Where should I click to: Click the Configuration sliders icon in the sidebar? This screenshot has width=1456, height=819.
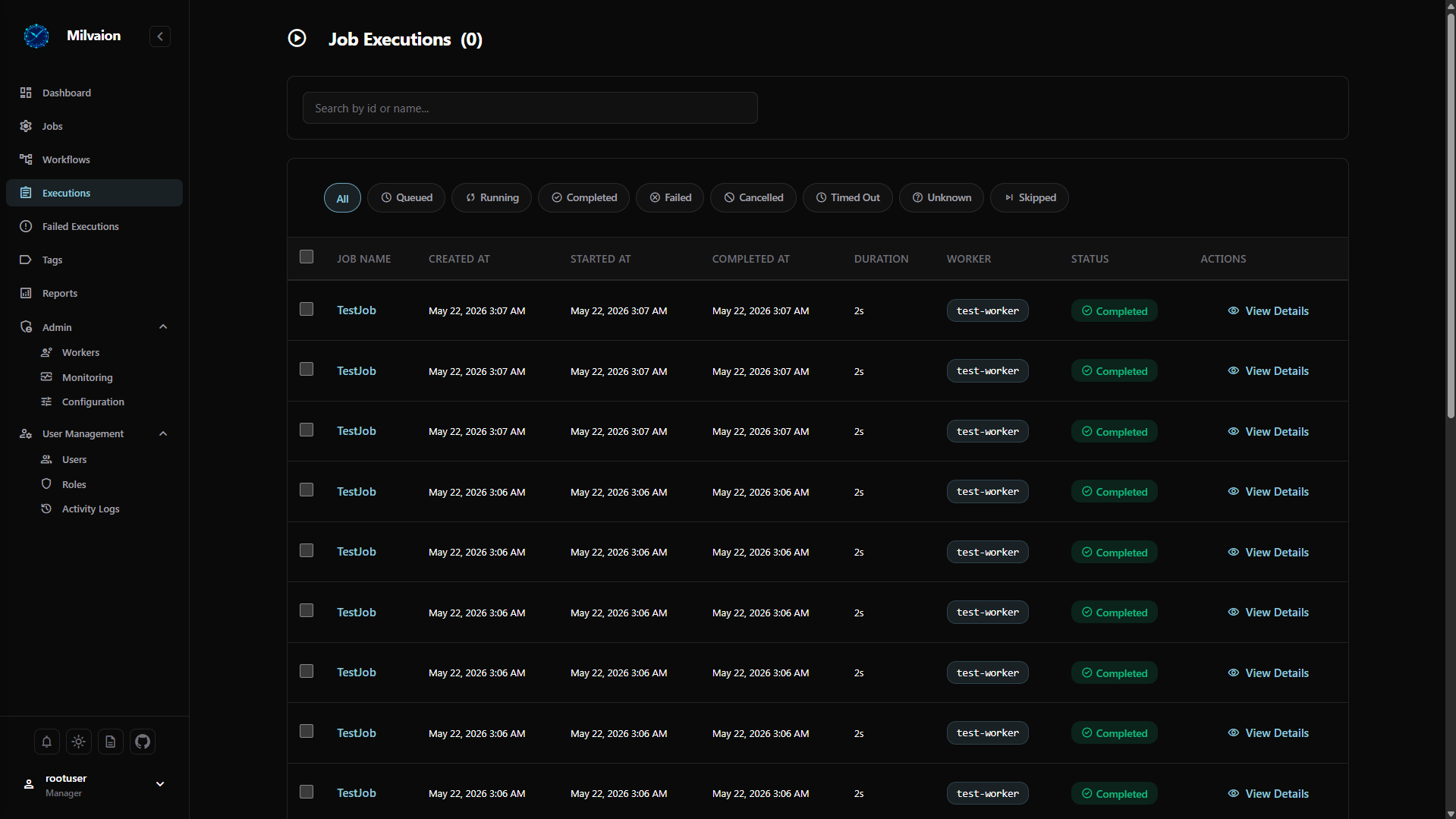pos(46,402)
